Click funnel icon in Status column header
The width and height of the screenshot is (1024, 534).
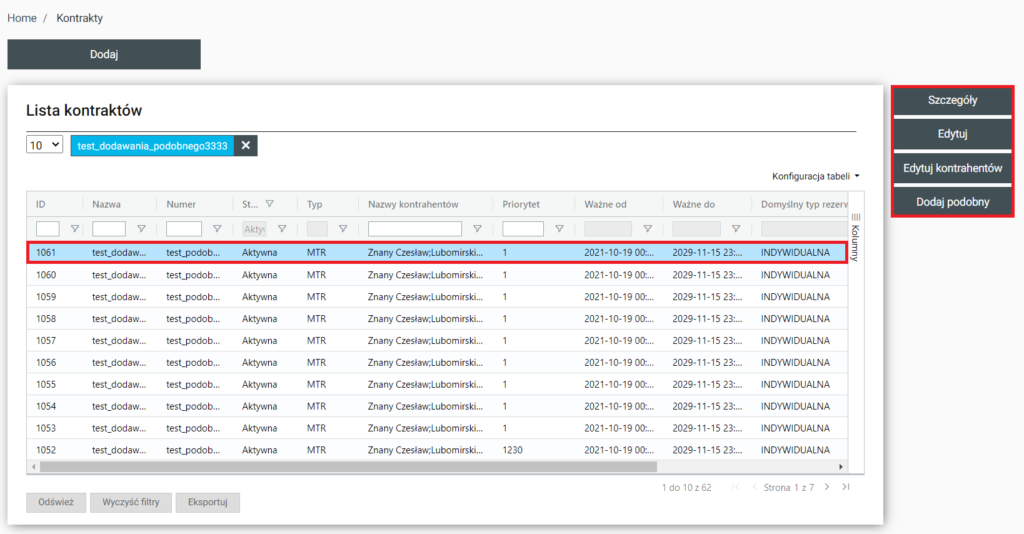click(270, 203)
